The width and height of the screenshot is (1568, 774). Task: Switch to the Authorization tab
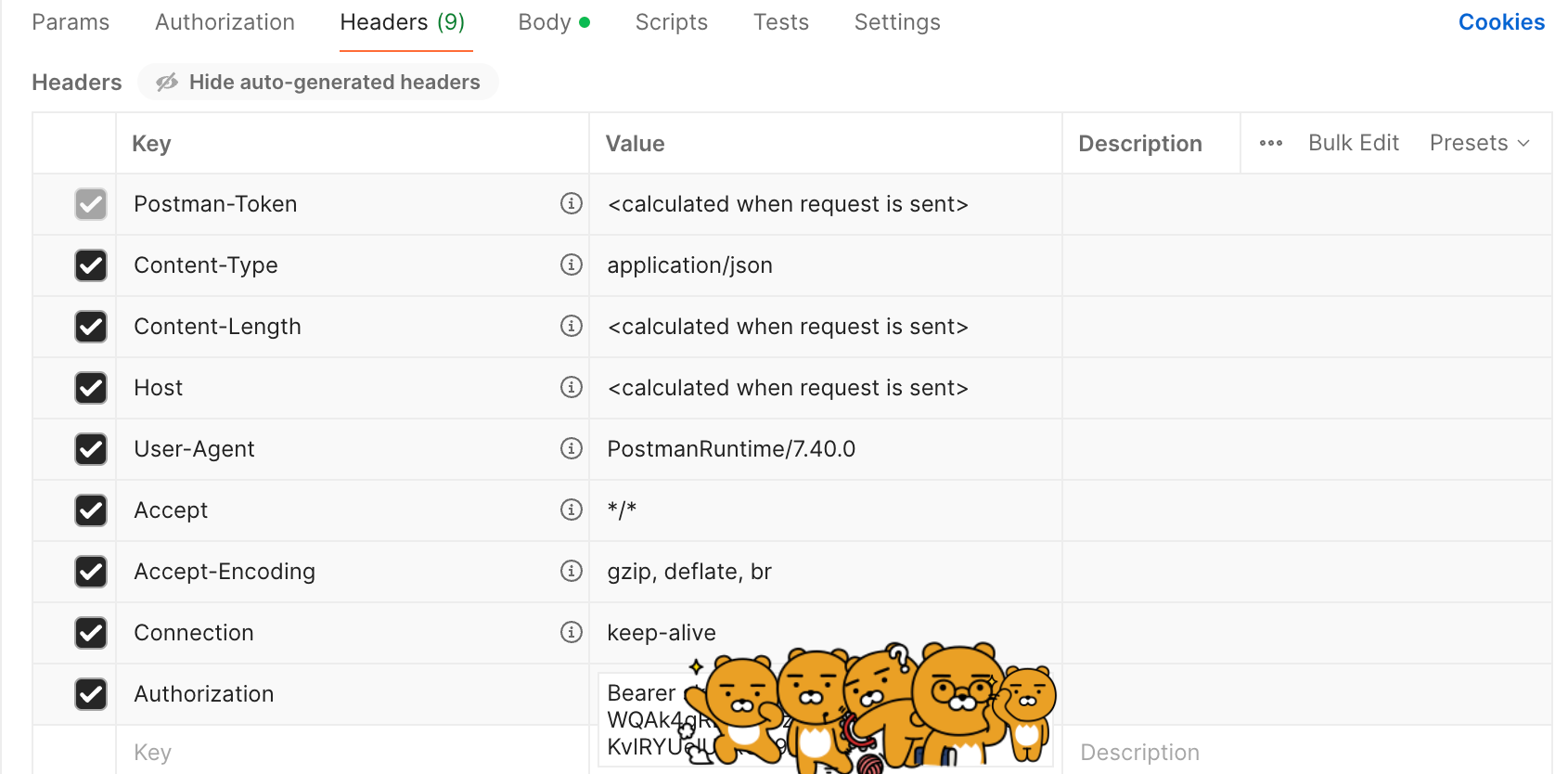(x=225, y=22)
